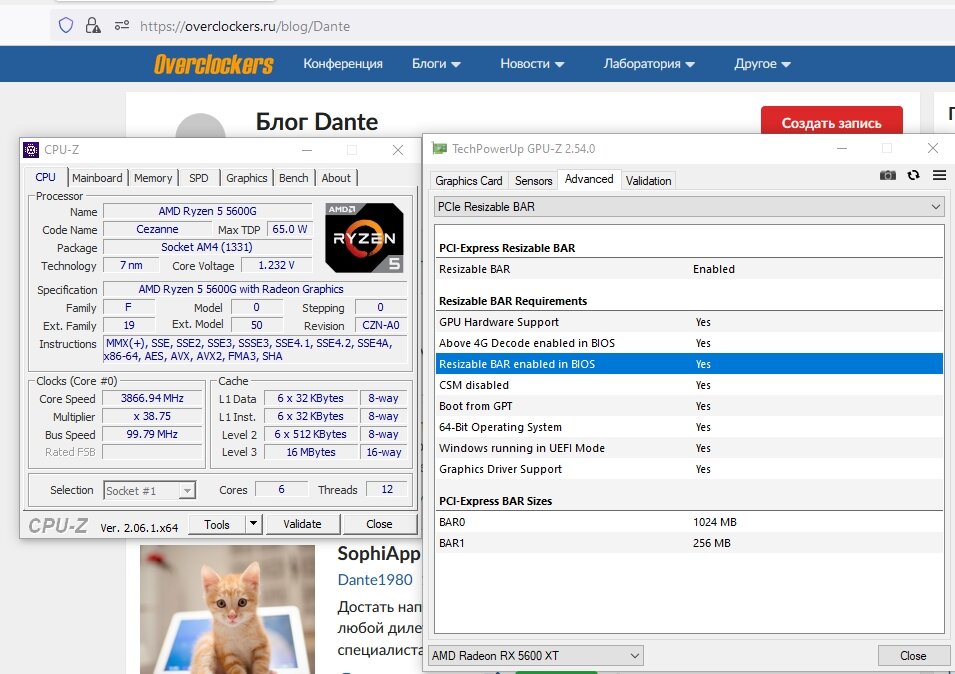The image size is (955, 674).
Task: Switch to GPU-Z Graphics Card tab
Action: pyautogui.click(x=468, y=181)
